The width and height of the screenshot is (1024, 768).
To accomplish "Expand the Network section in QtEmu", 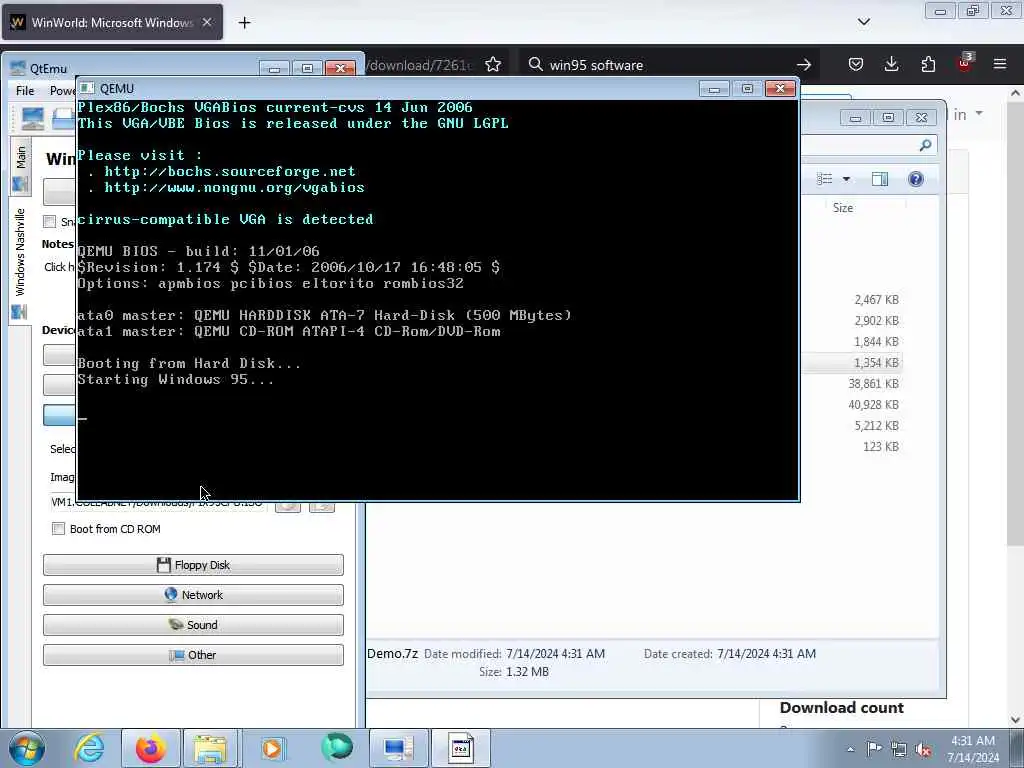I will pos(193,595).
